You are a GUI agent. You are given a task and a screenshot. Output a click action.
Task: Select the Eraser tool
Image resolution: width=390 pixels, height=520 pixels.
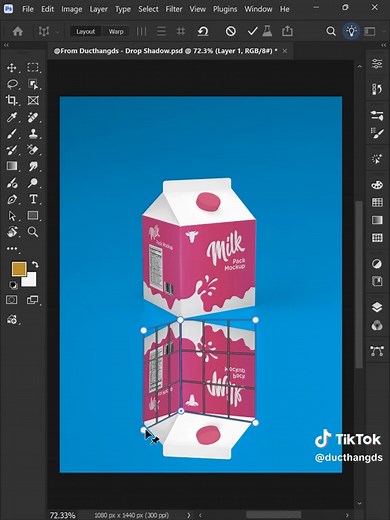33,150
